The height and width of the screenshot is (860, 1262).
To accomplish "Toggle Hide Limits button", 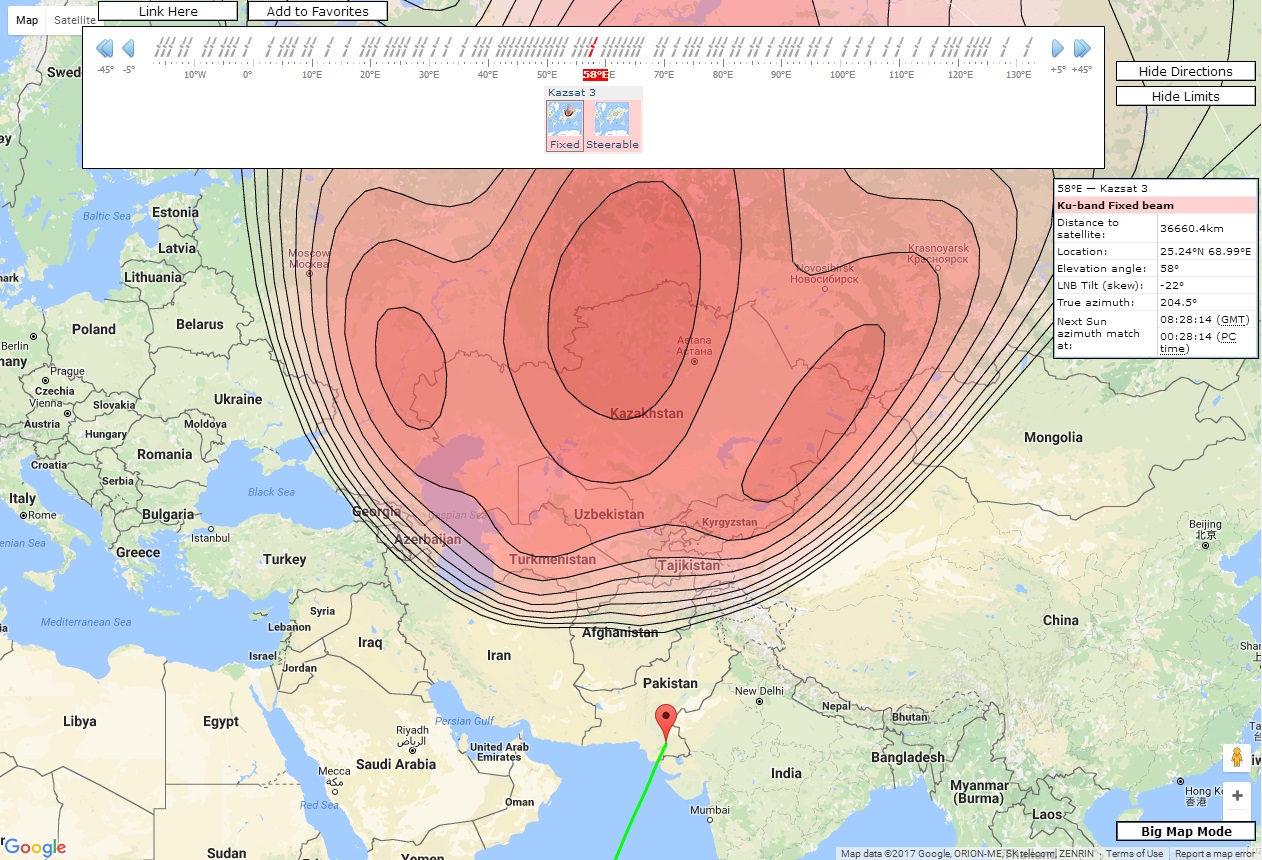I will (1185, 96).
